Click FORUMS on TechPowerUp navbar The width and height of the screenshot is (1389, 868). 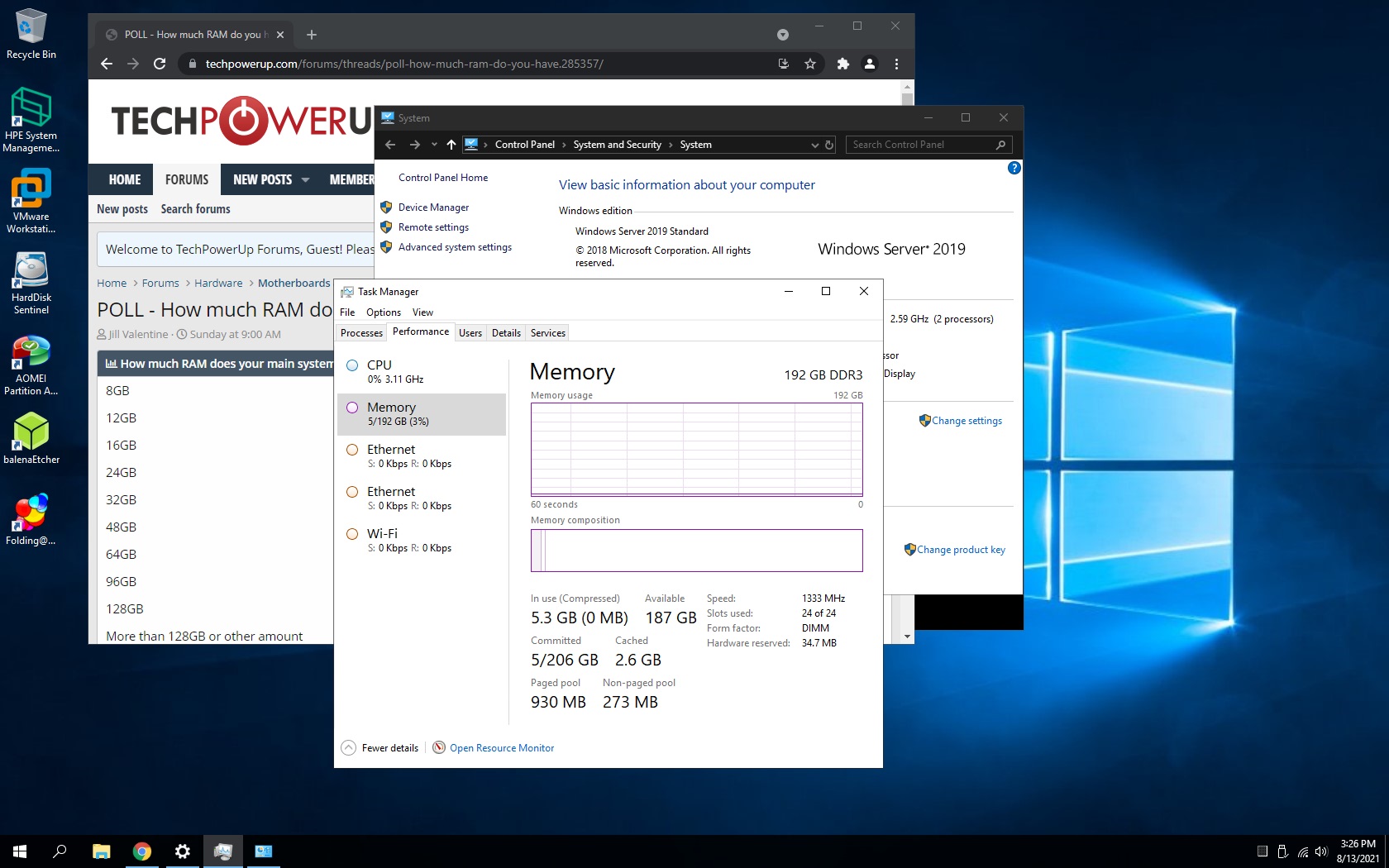pos(187,179)
